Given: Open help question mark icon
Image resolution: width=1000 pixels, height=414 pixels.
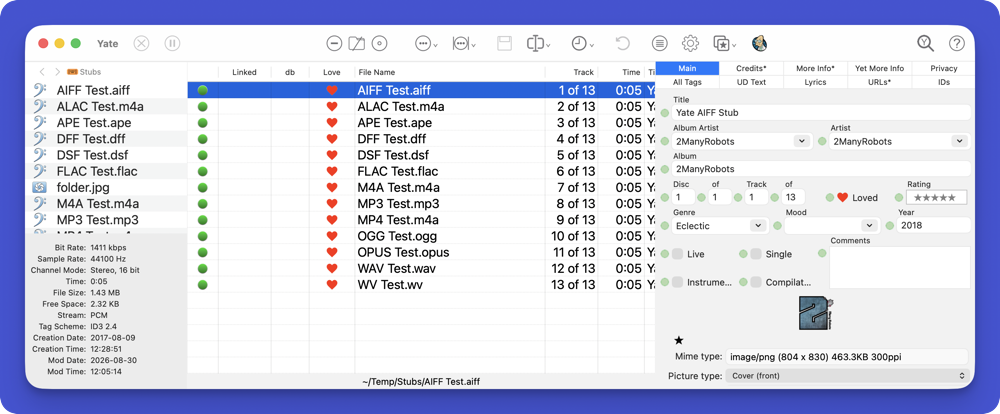Looking at the screenshot, I should (957, 43).
